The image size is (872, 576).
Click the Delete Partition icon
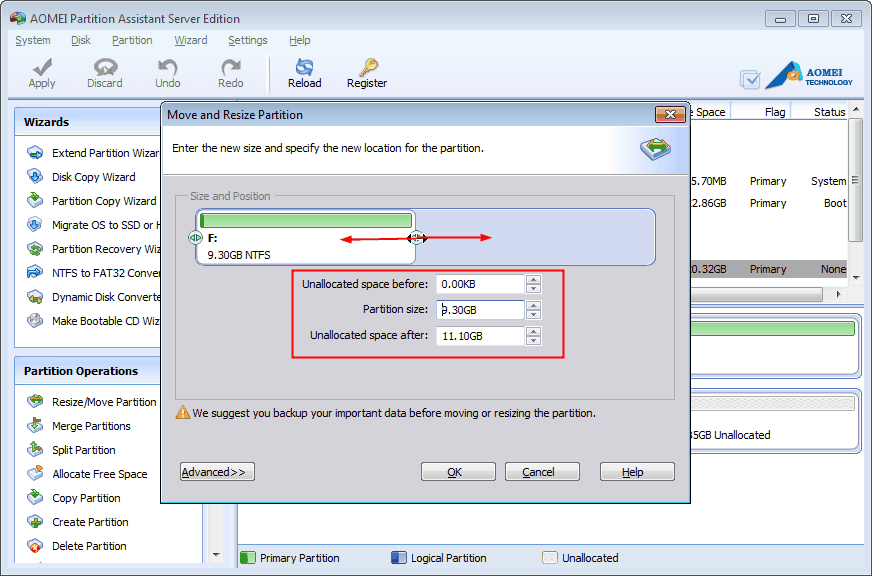click(35, 545)
